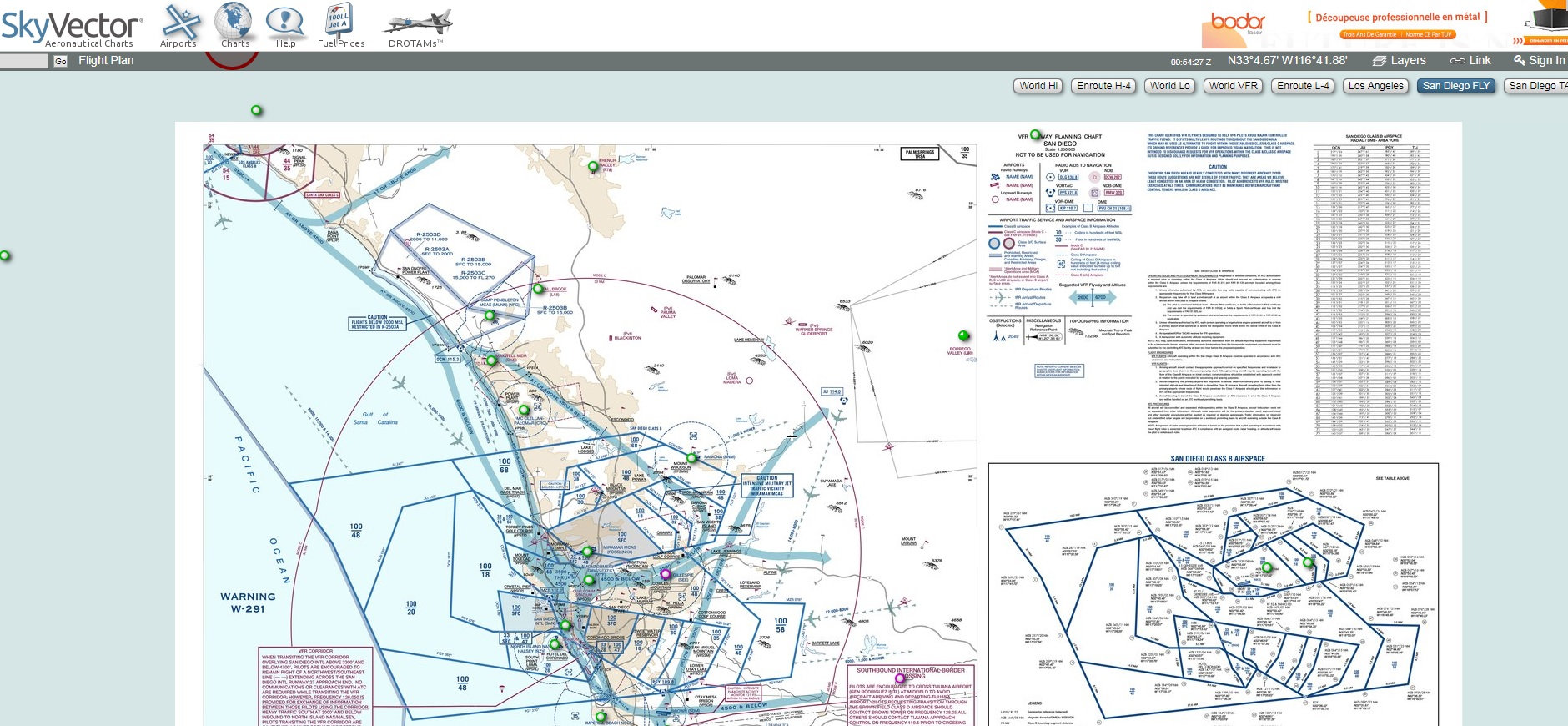The width and height of the screenshot is (1568, 726).
Task: Switch to the World Lo chart
Action: click(x=1169, y=86)
